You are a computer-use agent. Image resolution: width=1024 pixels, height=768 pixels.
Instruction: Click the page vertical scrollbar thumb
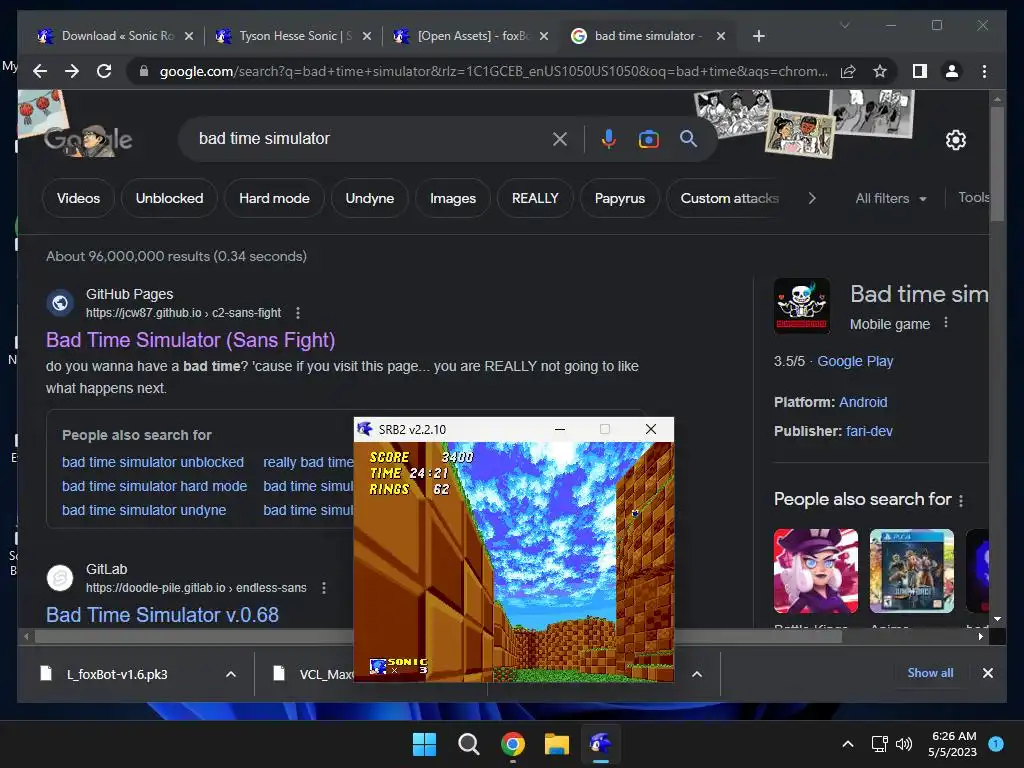[x=997, y=163]
